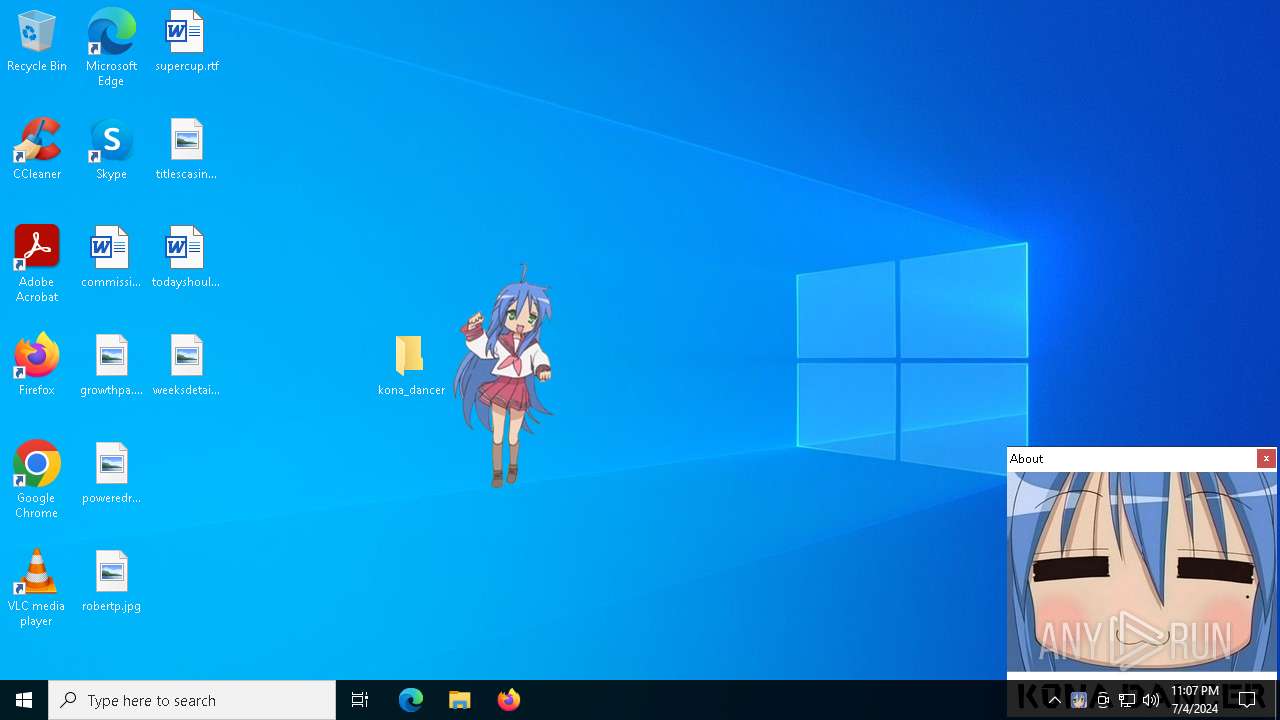This screenshot has height=720, width=1280.
Task: Open network status tray icon
Action: [1127, 700]
